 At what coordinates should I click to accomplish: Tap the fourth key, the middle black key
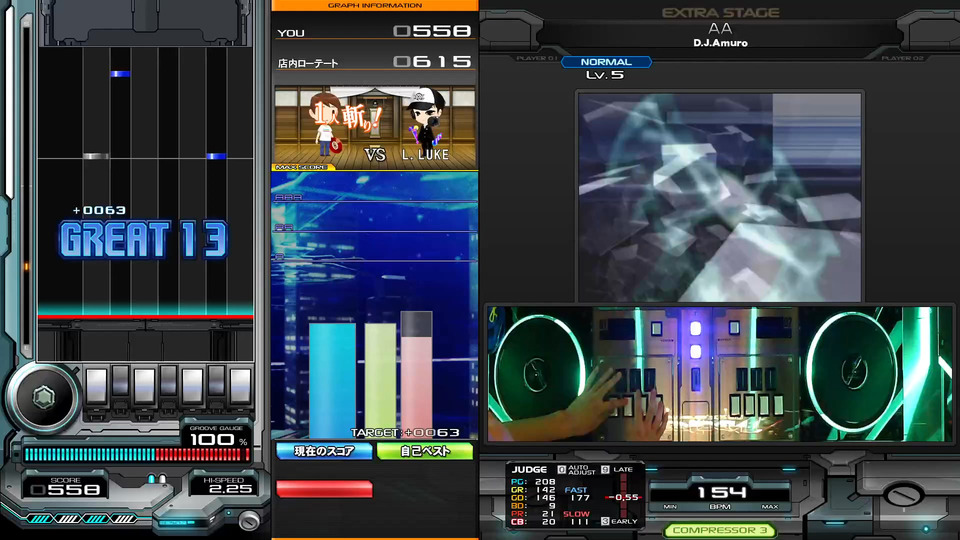pyautogui.click(x=168, y=381)
